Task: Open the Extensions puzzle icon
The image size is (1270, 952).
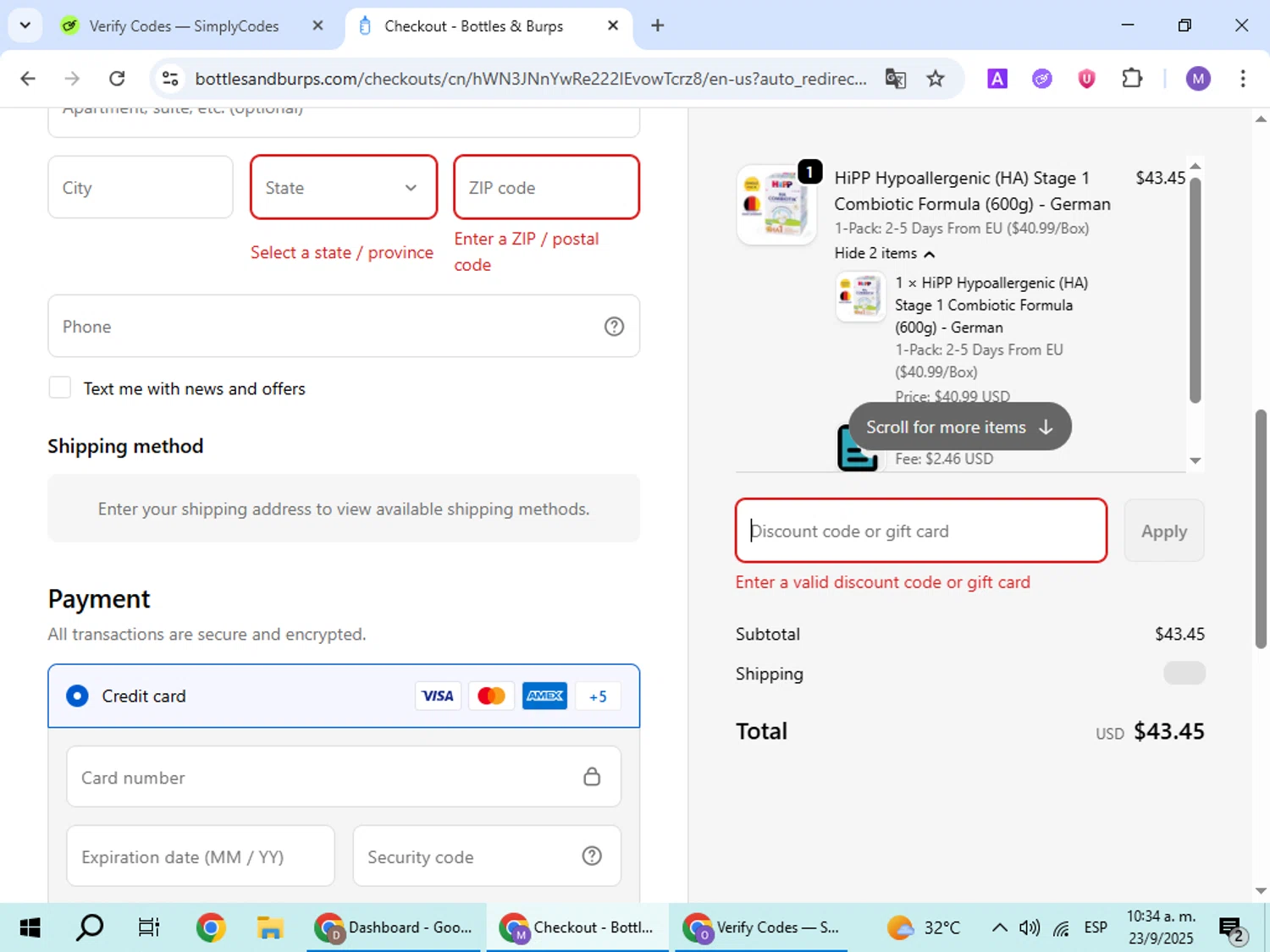Action: (x=1132, y=79)
